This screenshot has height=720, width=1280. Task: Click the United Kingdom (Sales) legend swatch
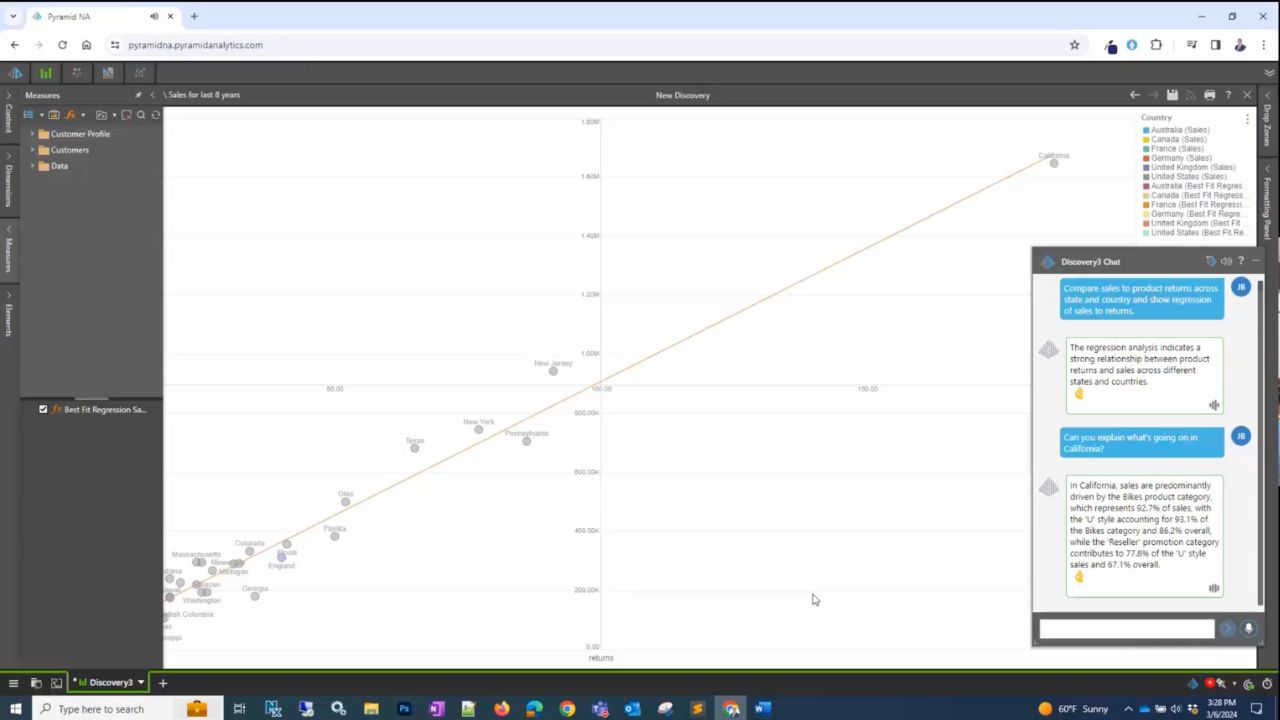click(x=1146, y=167)
